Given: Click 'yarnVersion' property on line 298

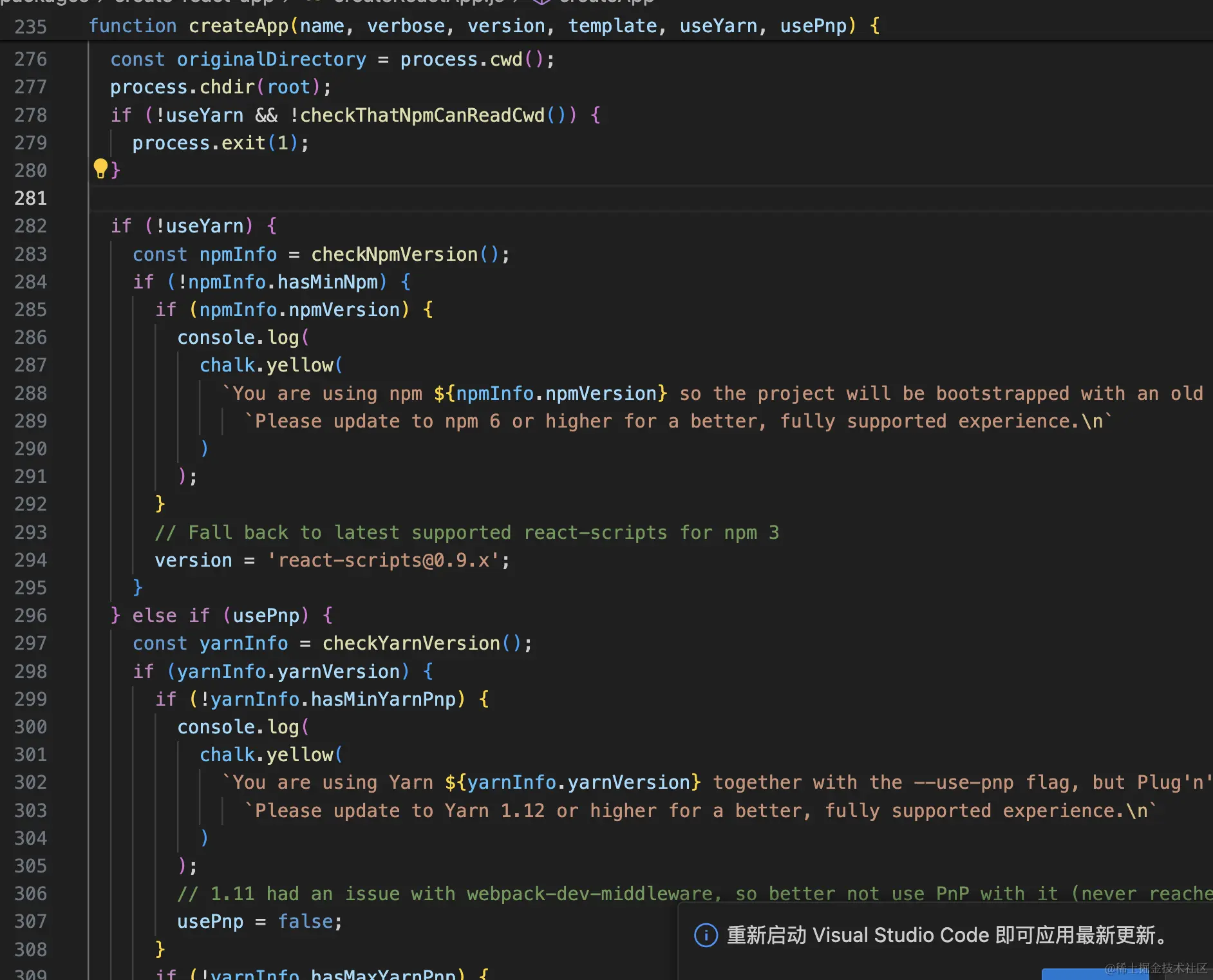Looking at the screenshot, I should (x=339, y=672).
